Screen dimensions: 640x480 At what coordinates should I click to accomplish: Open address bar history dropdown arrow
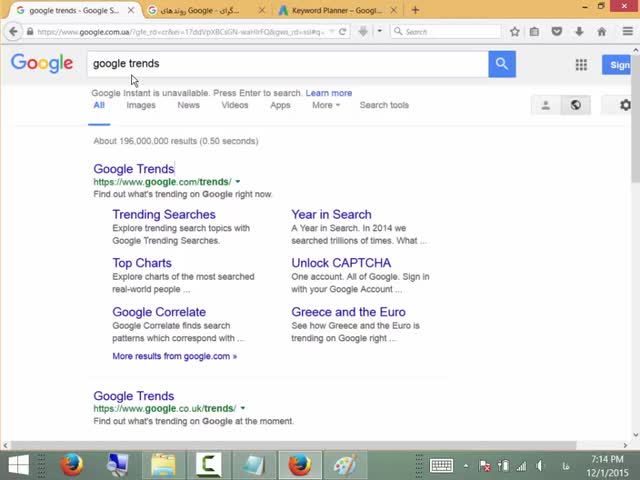[332, 31]
